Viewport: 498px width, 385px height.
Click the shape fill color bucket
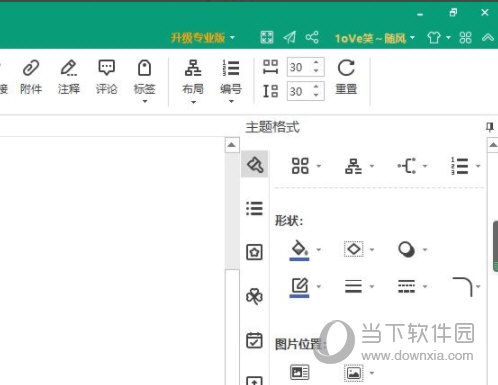pos(299,250)
